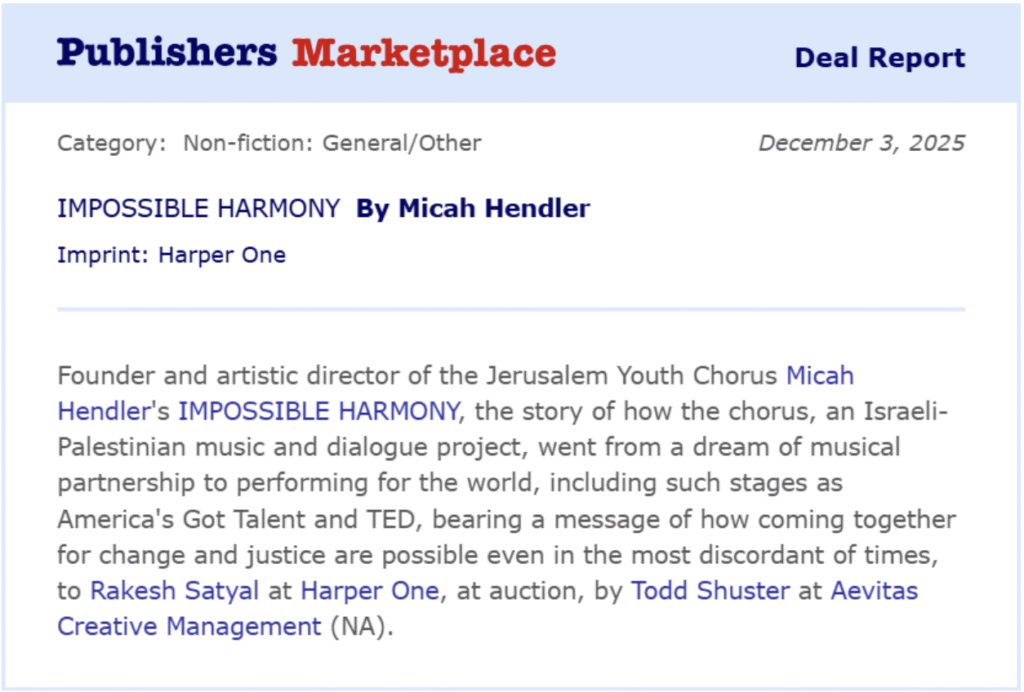
Task: Click the Jerusalem Youth Chorus text
Action: coord(631,376)
